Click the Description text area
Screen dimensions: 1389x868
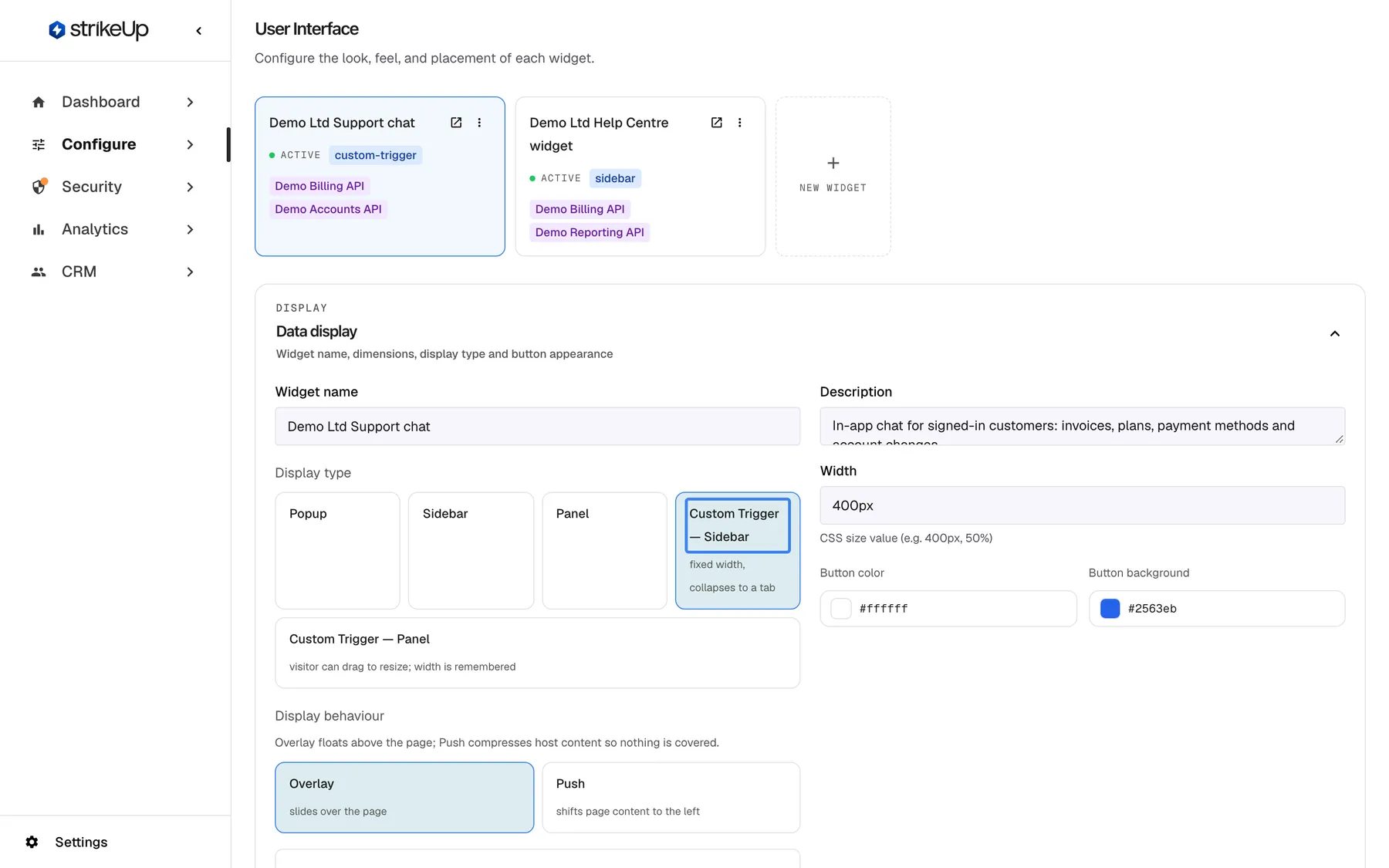[1082, 427]
